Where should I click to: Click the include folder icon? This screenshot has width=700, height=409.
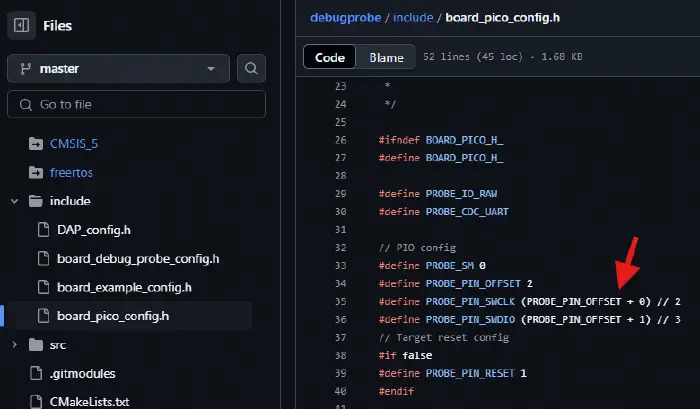[36, 201]
